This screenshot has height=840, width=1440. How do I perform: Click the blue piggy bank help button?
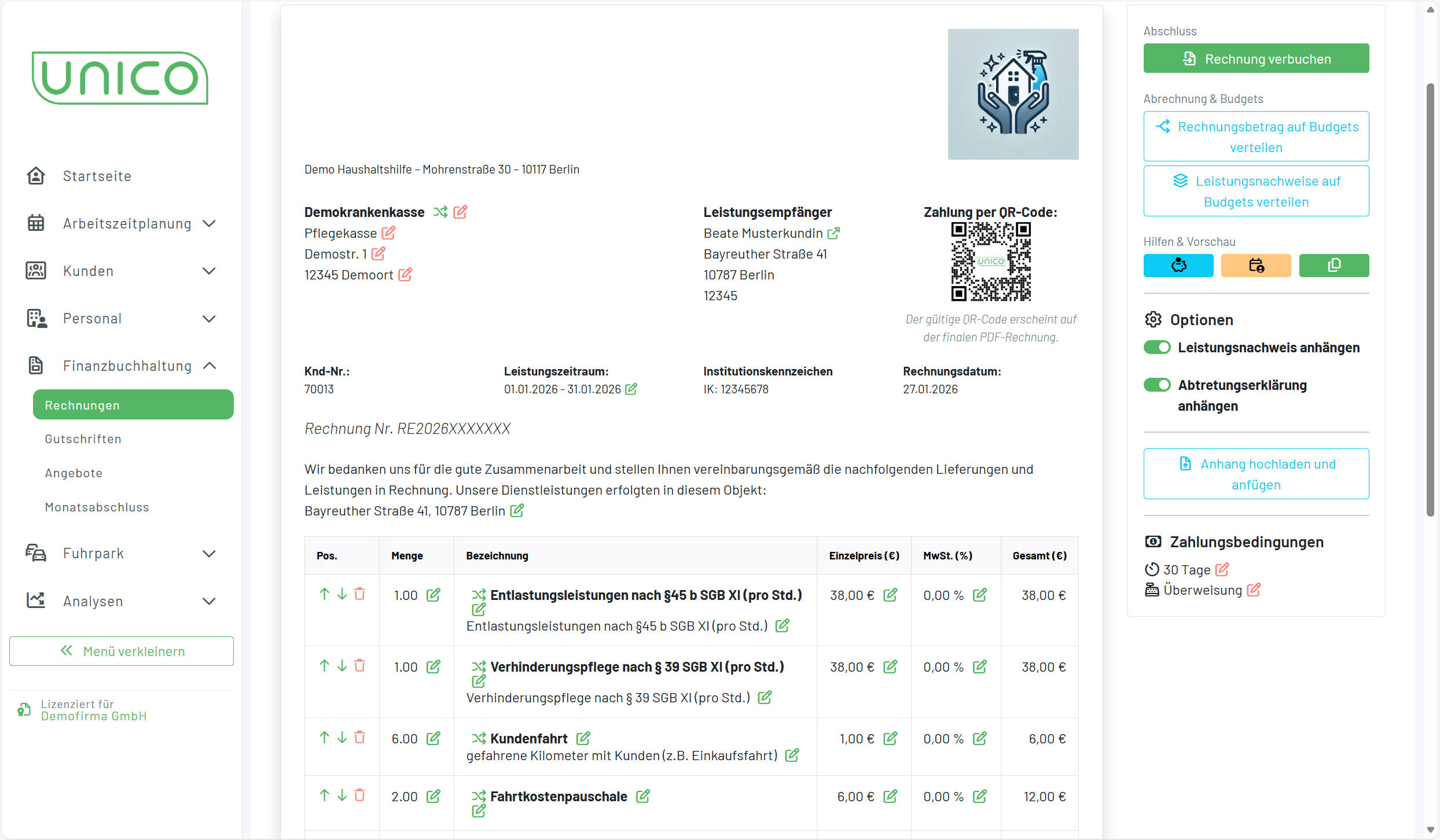point(1178,266)
